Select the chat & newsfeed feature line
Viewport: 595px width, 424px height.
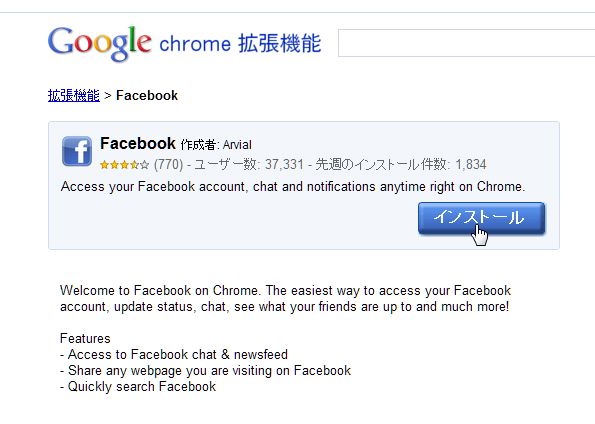tap(174, 355)
